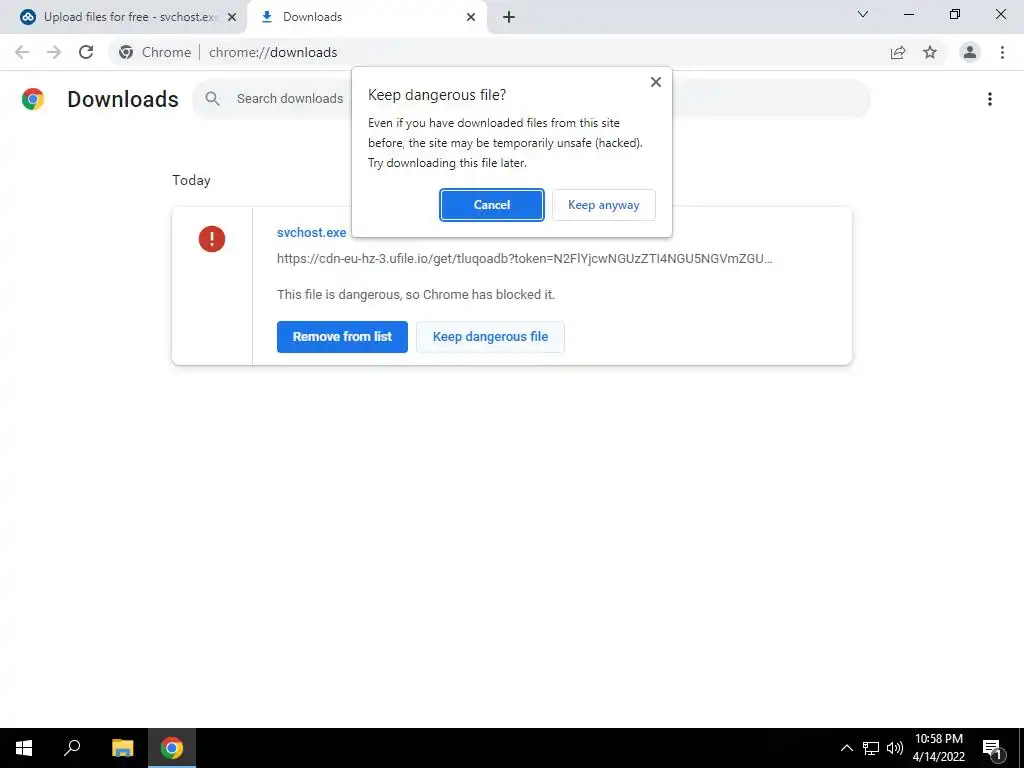The width and height of the screenshot is (1024, 768).
Task: Click the Downloads tab download-arrow favicon
Action: [266, 17]
